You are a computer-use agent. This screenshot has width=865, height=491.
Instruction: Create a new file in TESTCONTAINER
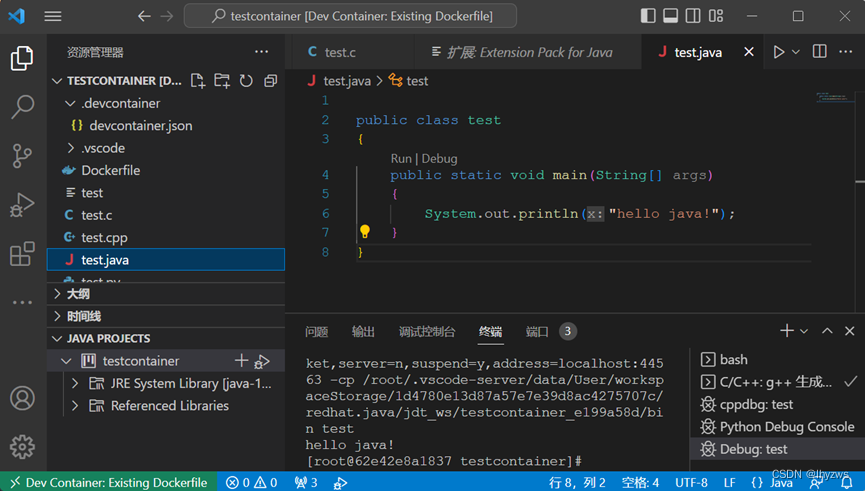click(197, 81)
